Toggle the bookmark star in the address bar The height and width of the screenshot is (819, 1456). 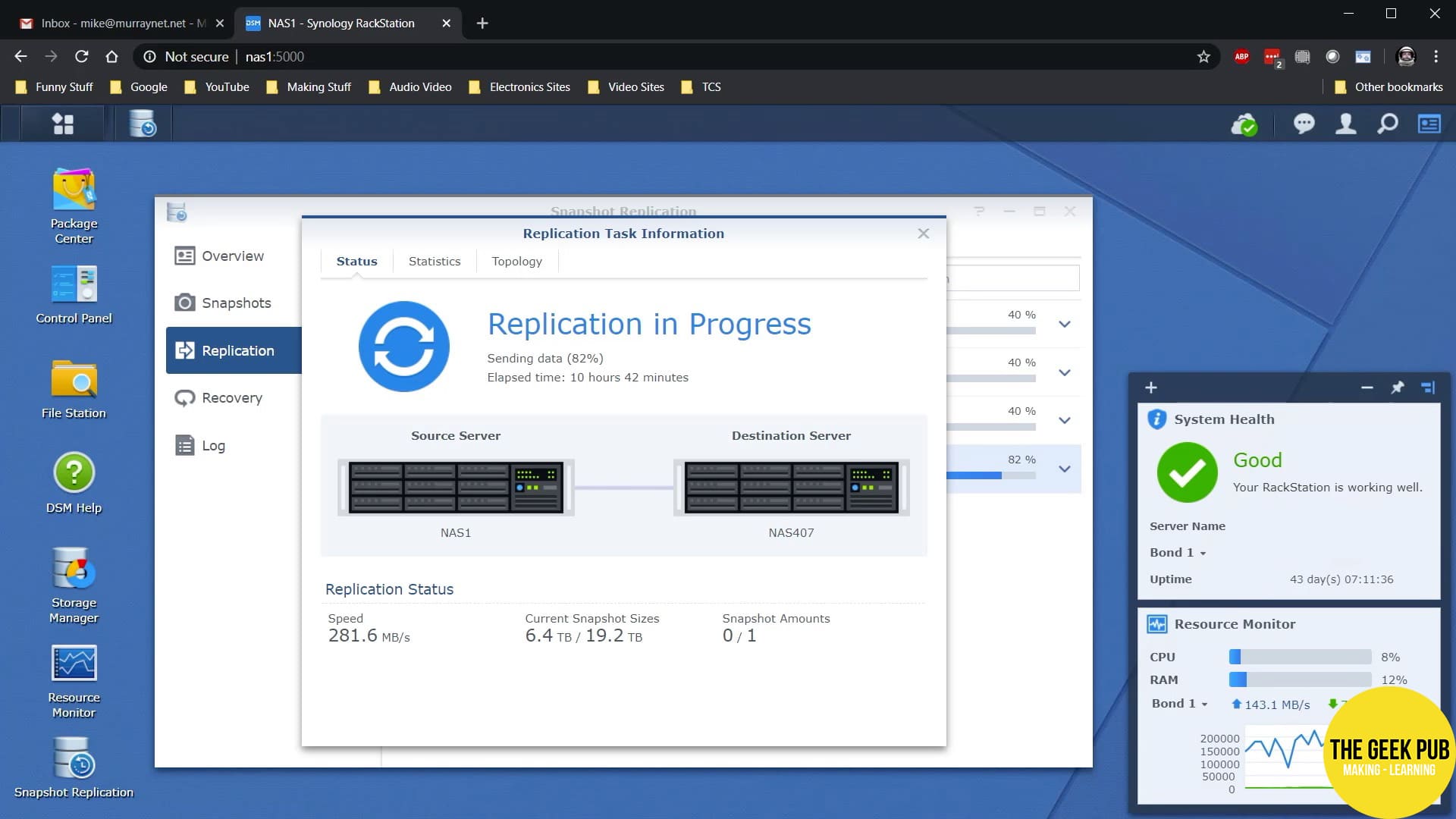(x=1203, y=56)
